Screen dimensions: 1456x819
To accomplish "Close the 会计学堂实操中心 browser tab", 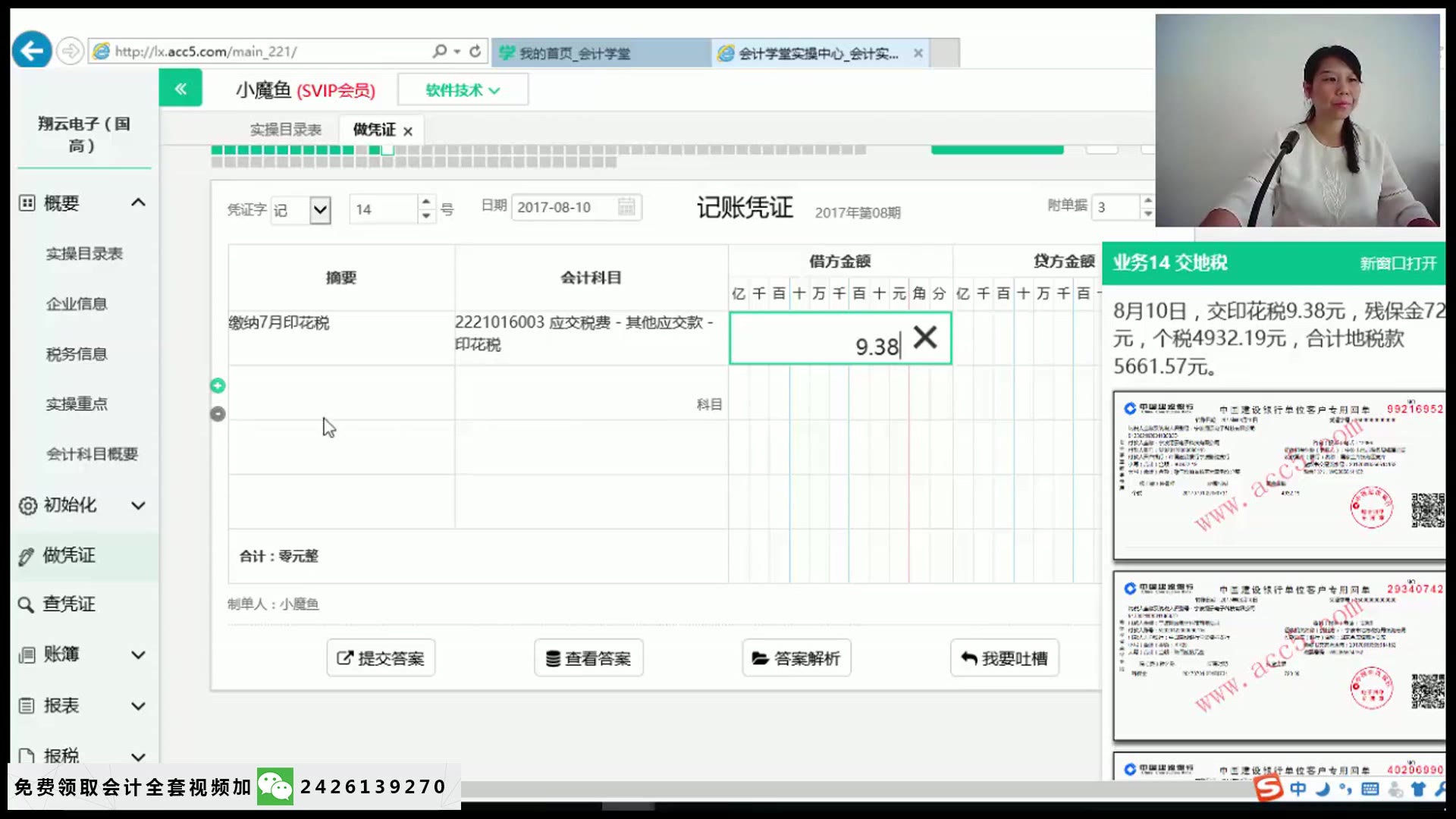I will coord(918,53).
